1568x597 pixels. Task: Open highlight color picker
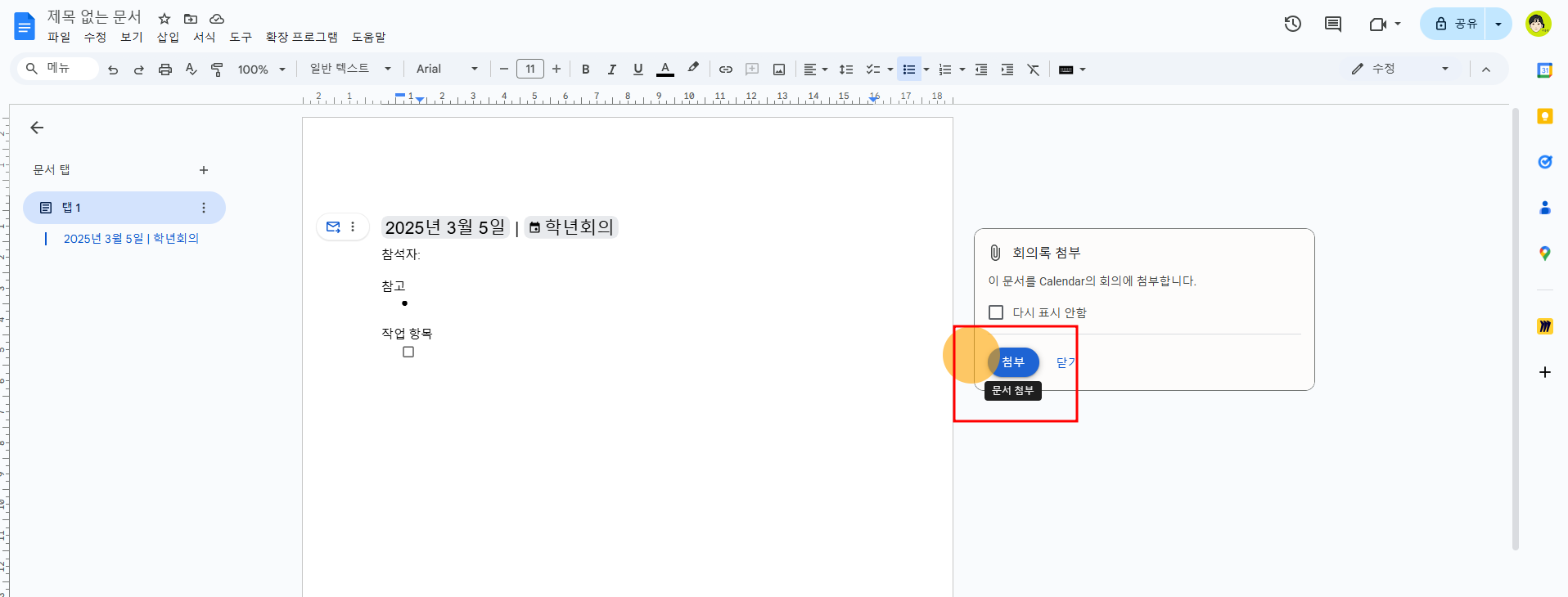693,70
